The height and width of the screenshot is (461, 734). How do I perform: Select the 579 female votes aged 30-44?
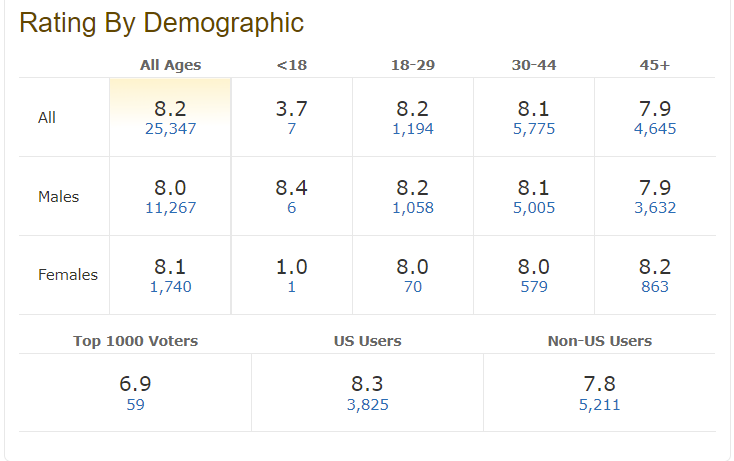point(534,287)
